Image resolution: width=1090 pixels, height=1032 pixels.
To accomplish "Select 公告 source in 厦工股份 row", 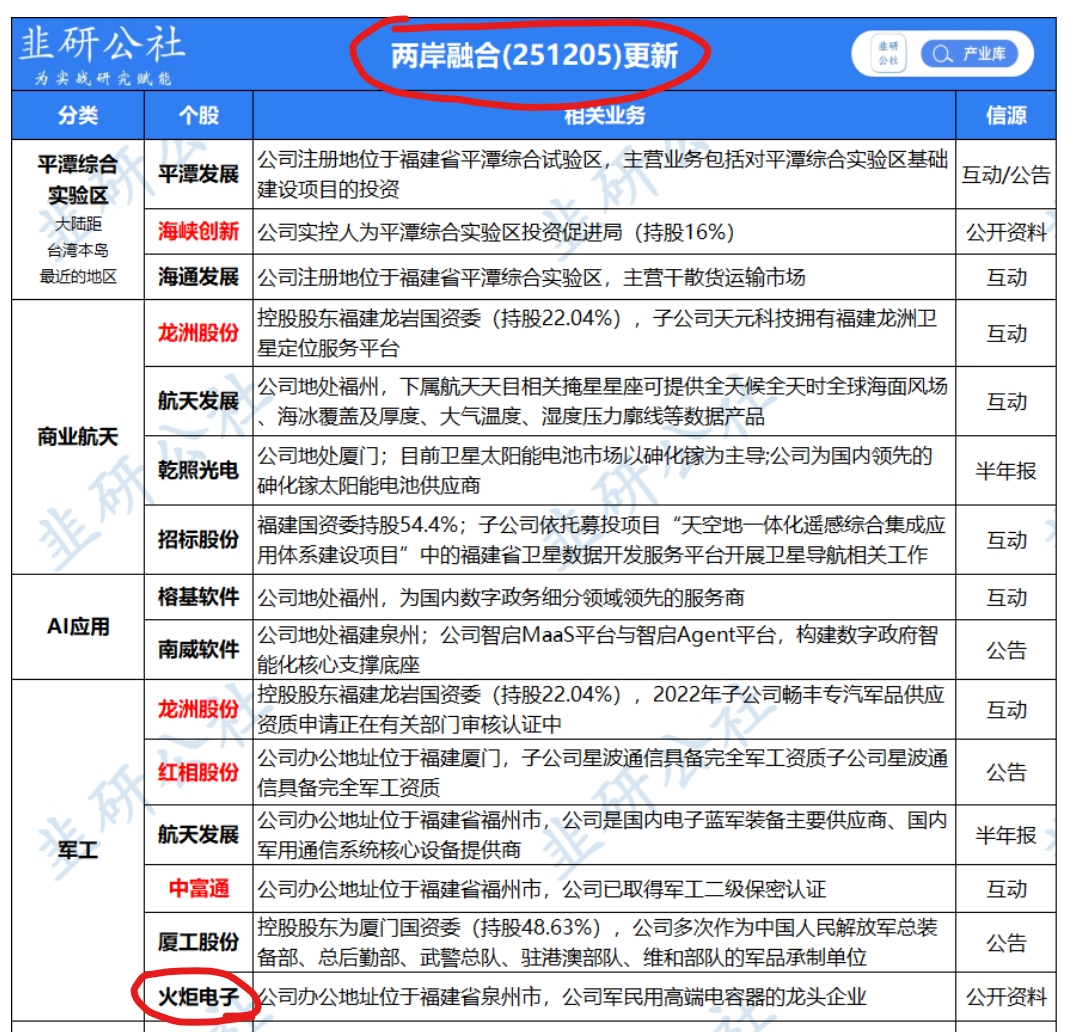I will coord(1006,943).
